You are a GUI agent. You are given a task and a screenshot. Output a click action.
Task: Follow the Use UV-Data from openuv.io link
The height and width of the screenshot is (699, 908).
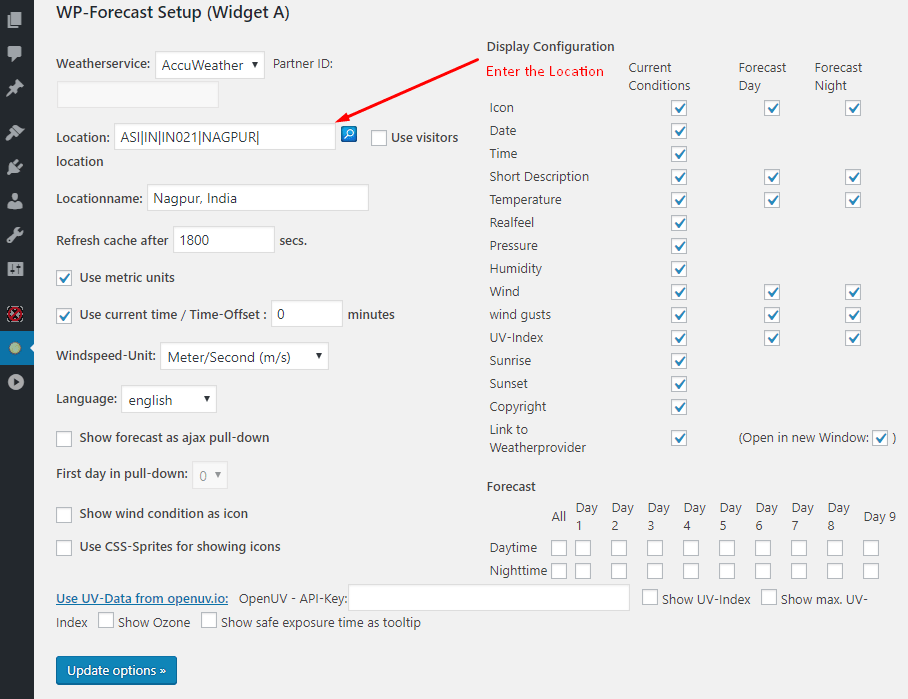click(141, 598)
